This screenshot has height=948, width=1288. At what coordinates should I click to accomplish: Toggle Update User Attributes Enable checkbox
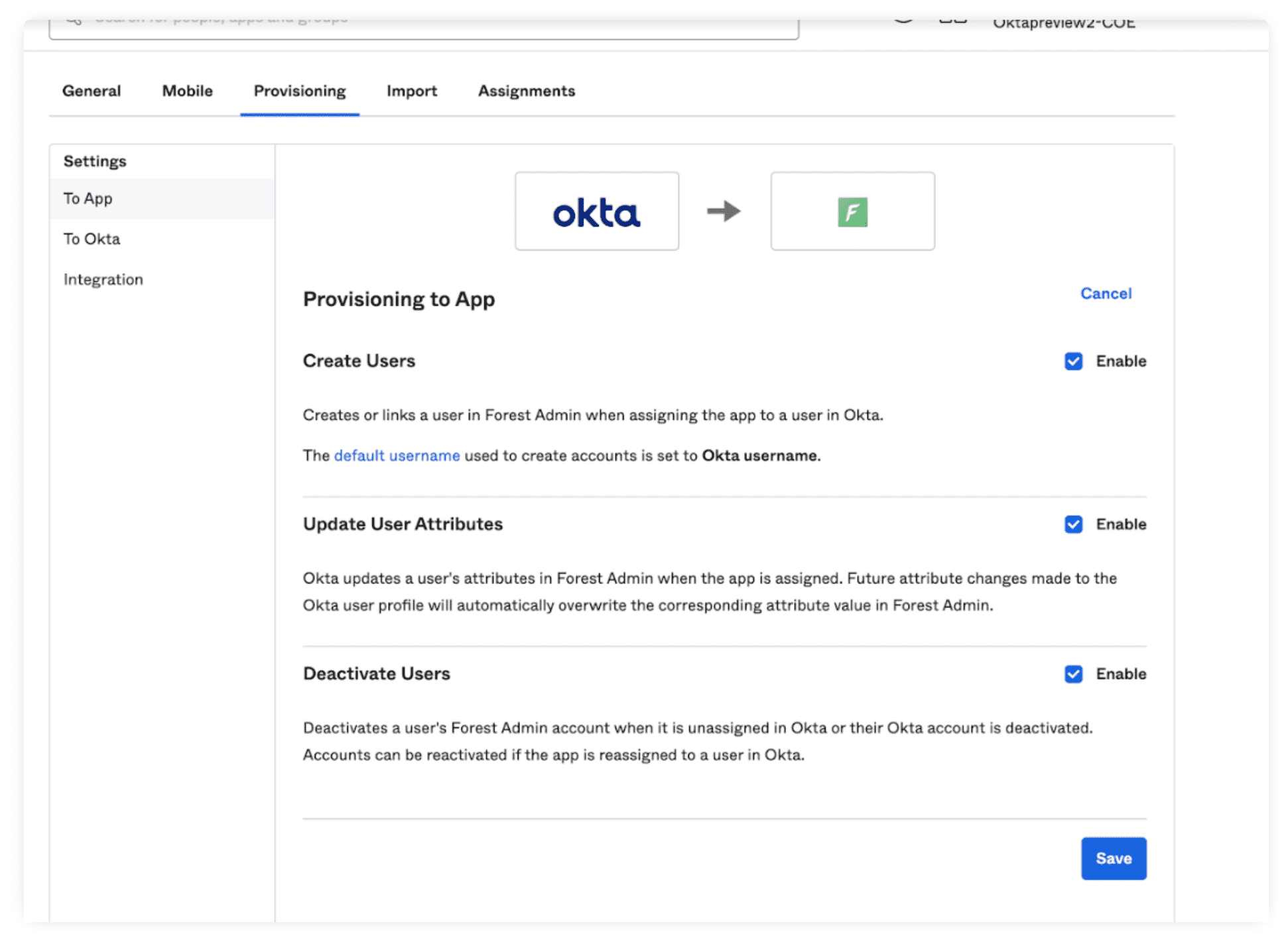click(x=1073, y=524)
